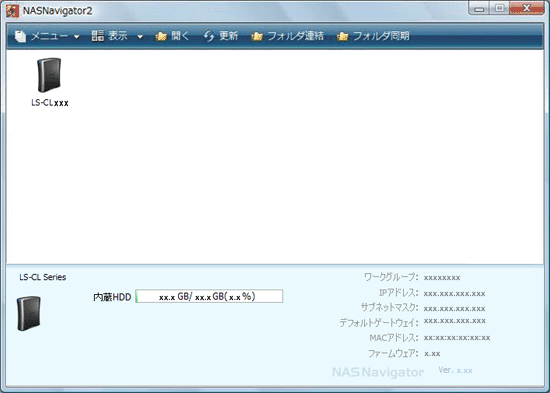Screen dimensions: 550x393
Task: Click the デフォルトゲートウェイ value
Action: pos(455,321)
